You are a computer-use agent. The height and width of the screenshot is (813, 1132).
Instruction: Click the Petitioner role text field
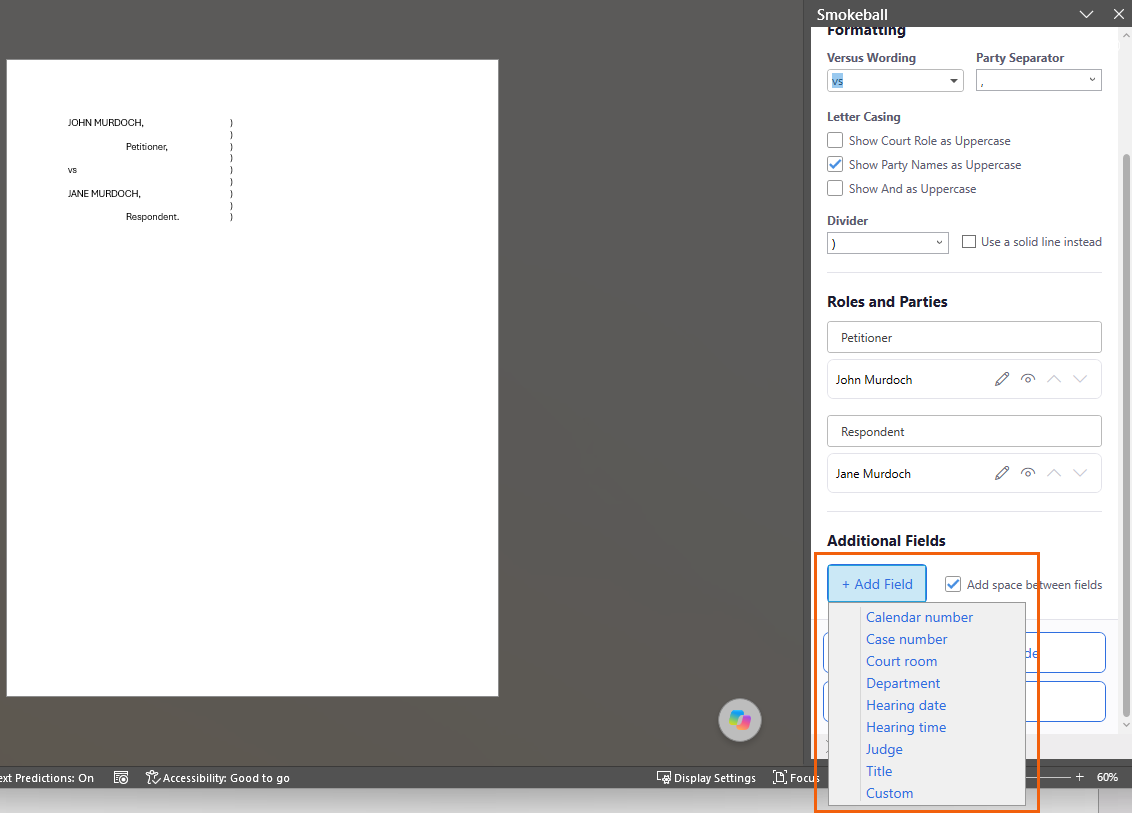click(x=964, y=337)
